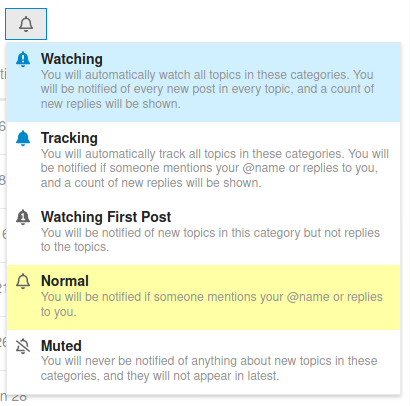Click the crossed-out Muted bell icon

pyautogui.click(x=23, y=346)
